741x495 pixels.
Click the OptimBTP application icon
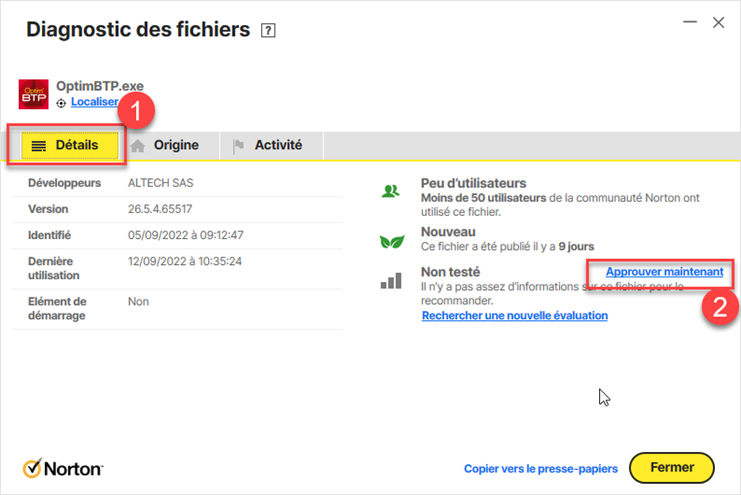tap(34, 94)
